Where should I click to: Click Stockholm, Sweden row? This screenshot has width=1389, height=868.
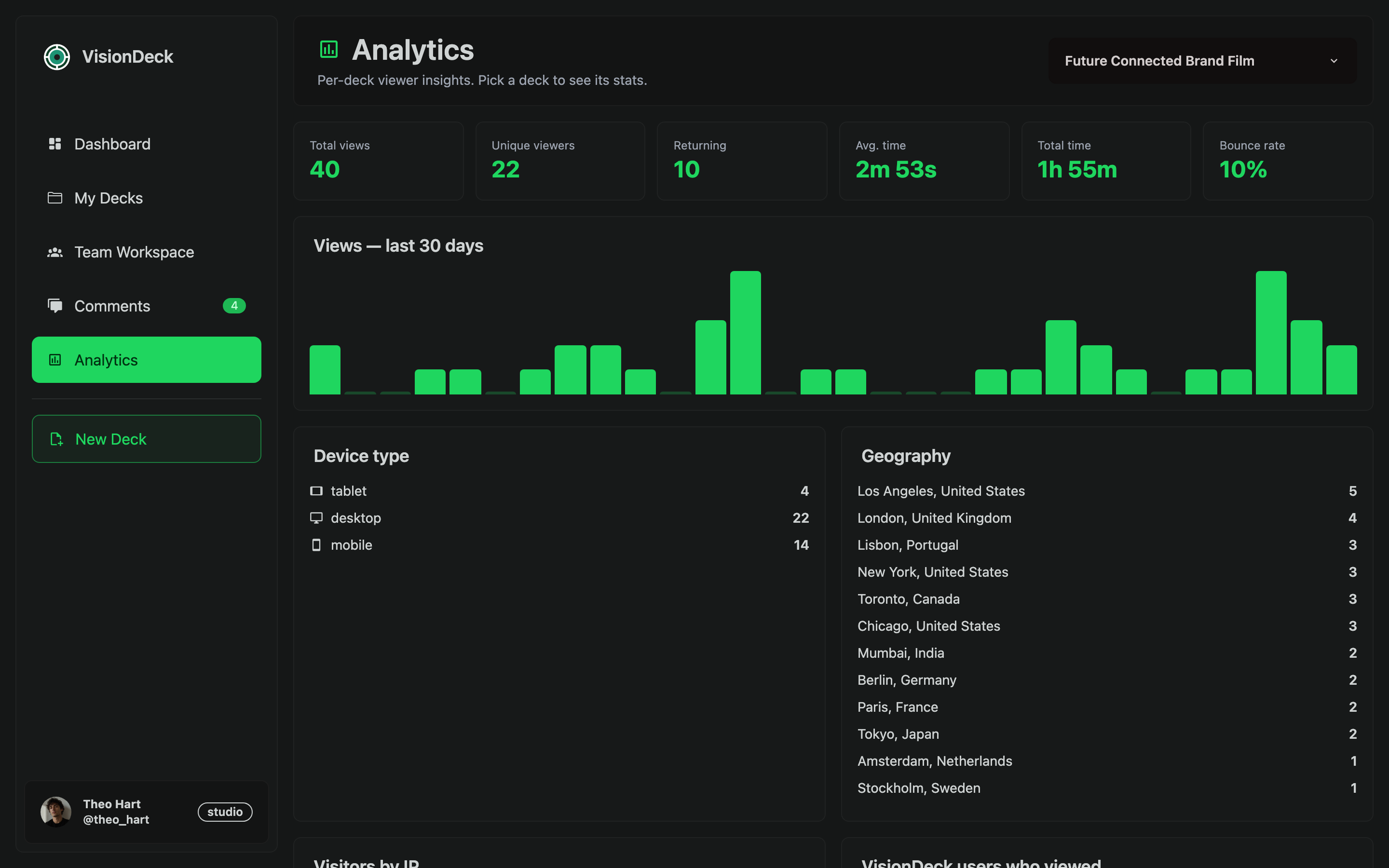tap(1106, 787)
